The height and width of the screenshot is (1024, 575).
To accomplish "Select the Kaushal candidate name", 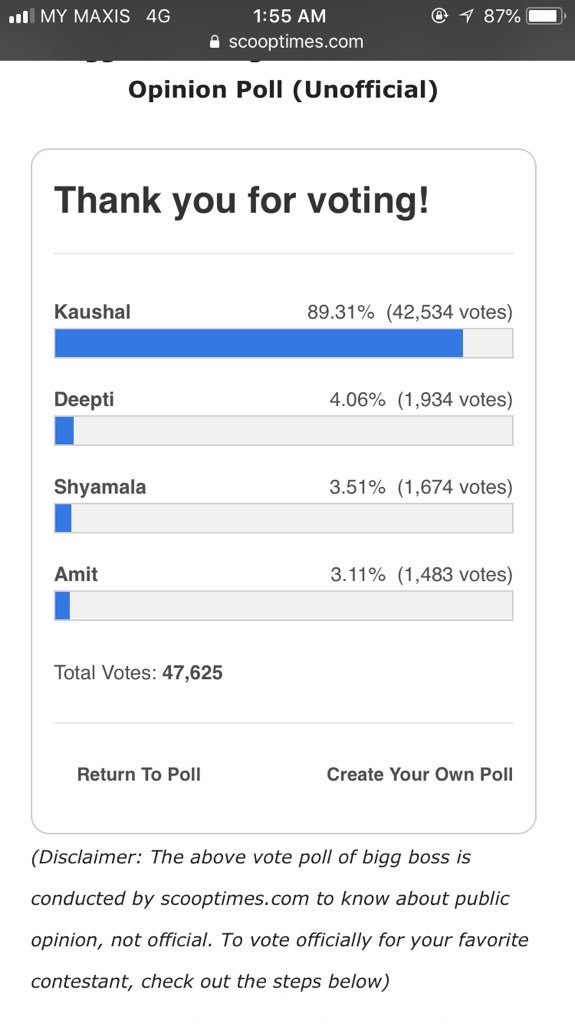I will pyautogui.click(x=92, y=312).
